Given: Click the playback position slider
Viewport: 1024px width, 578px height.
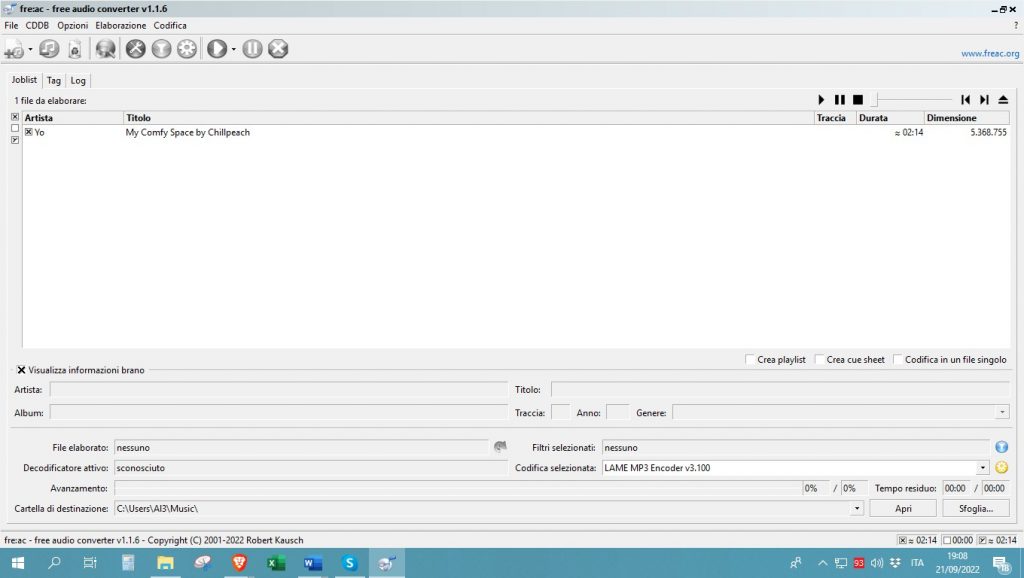Looking at the screenshot, I should click(x=910, y=100).
